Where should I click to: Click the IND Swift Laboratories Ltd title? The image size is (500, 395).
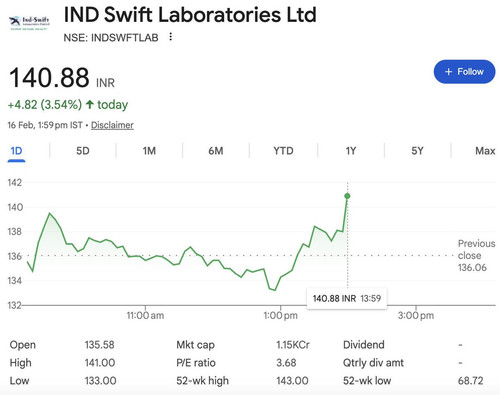(x=190, y=15)
